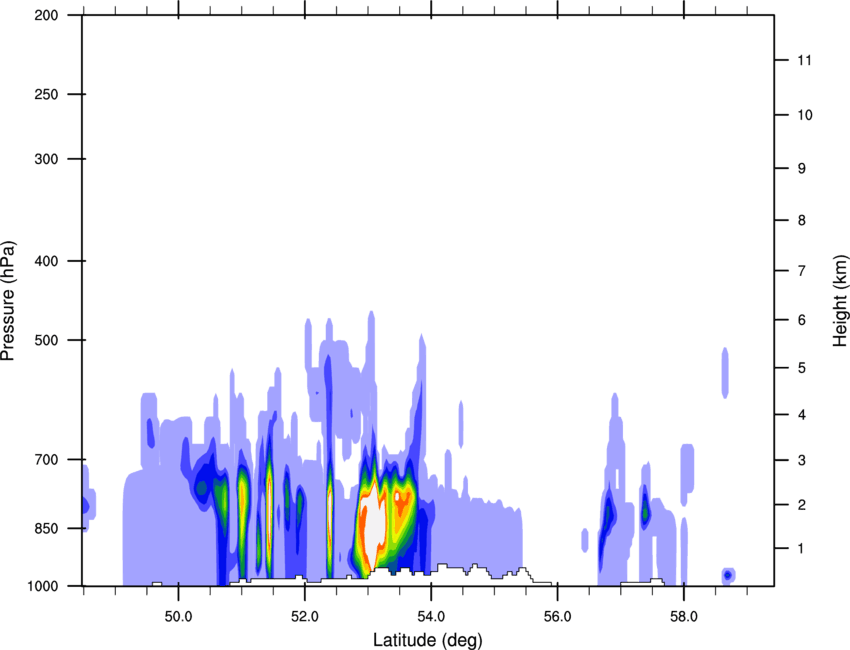Click the Pressure (hPa) axis title
Image resolution: width=850 pixels, height=650 pixels.
8,301
